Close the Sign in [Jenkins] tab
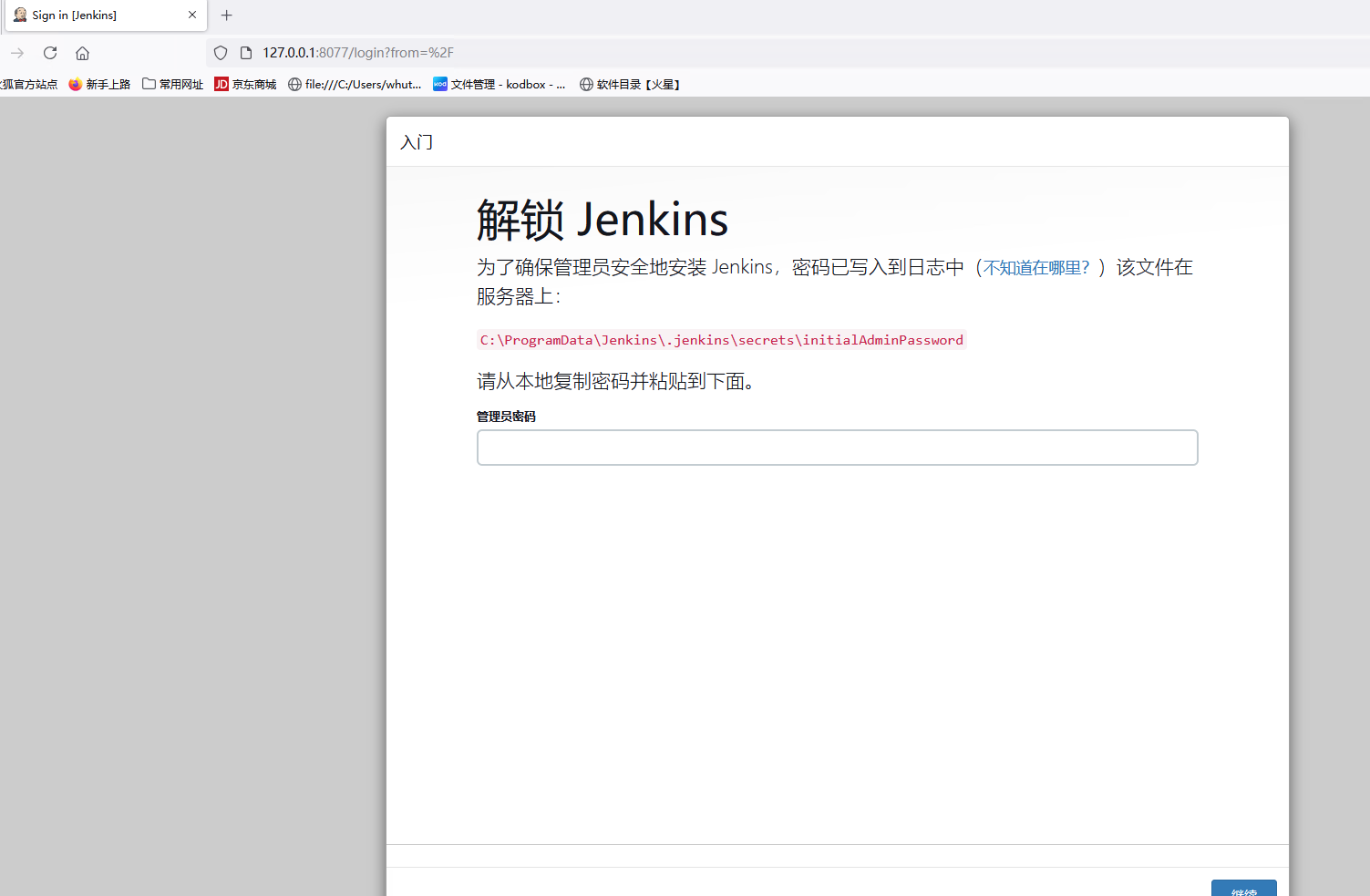This screenshot has width=1370, height=896. (x=192, y=15)
